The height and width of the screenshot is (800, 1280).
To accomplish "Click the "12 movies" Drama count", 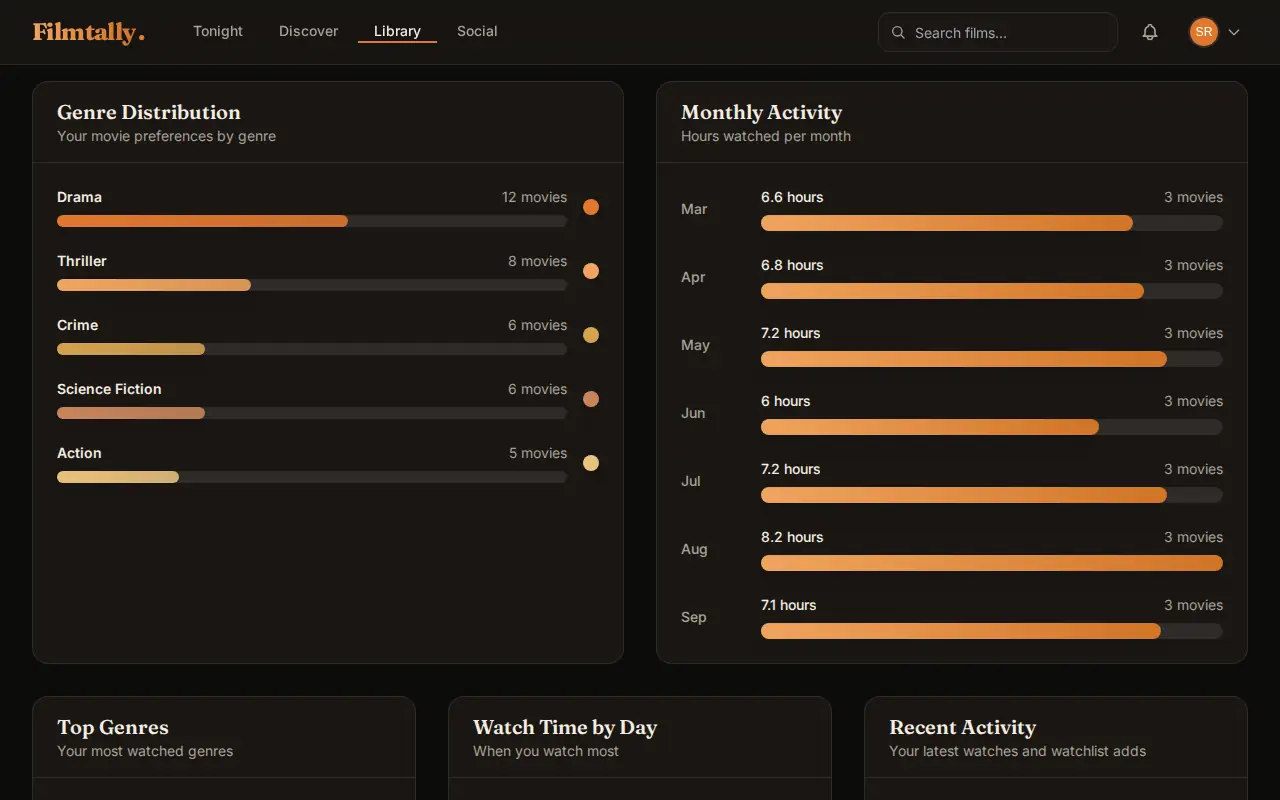I will (534, 197).
